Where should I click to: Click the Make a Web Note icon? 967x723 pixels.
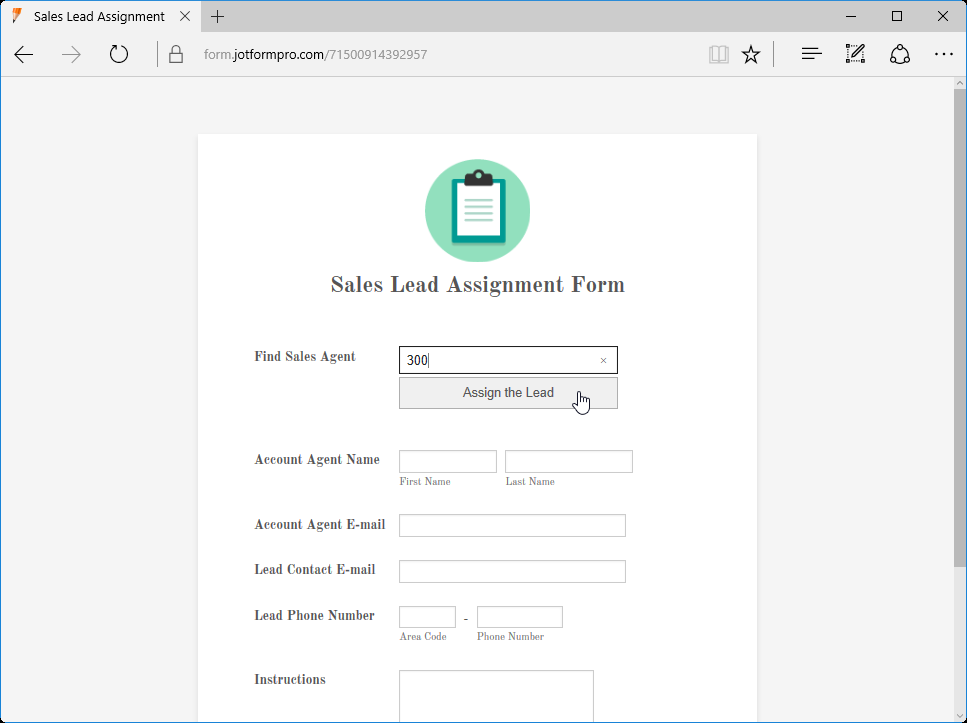pyautogui.click(x=855, y=54)
